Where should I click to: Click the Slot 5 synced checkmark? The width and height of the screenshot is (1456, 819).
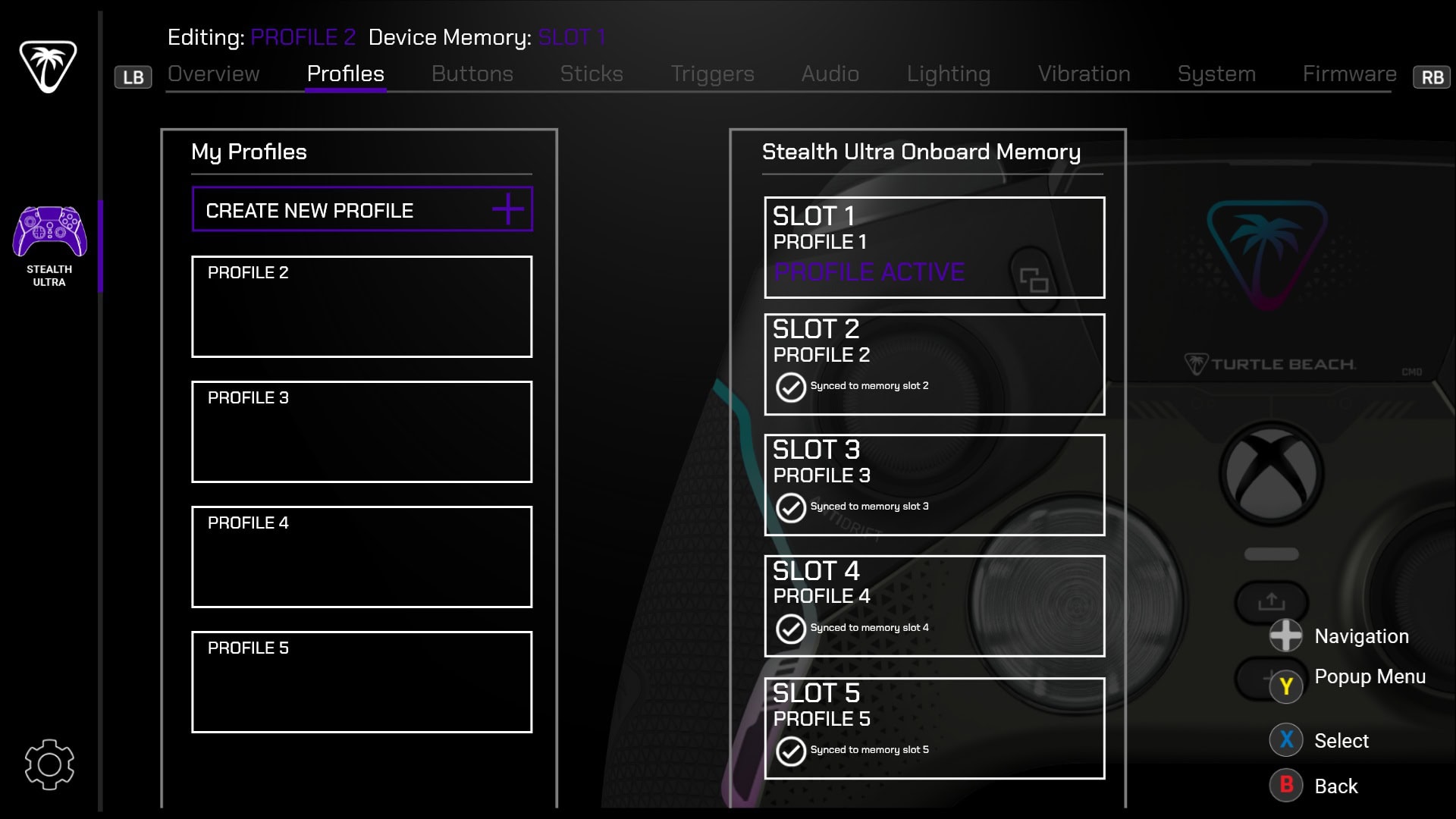click(x=790, y=751)
